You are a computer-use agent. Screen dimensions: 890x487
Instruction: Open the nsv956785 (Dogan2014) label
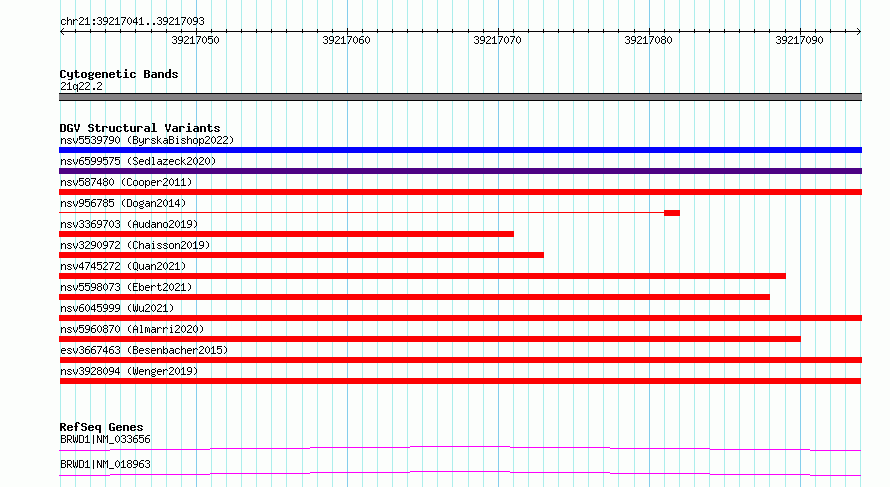pyautogui.click(x=123, y=203)
